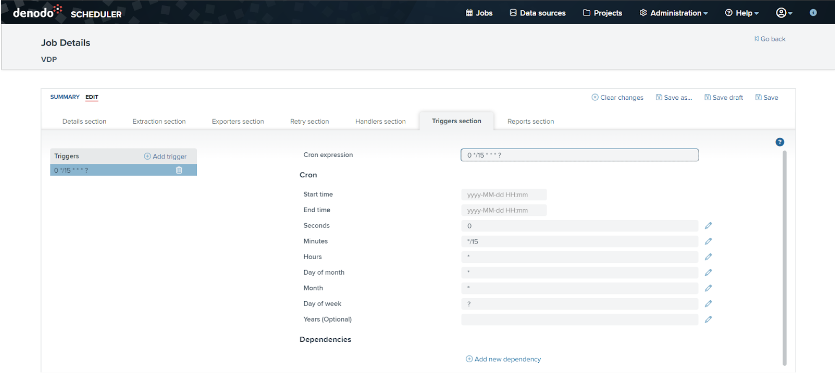The image size is (835, 375).
Task: Click the End time field
Action: tap(504, 210)
